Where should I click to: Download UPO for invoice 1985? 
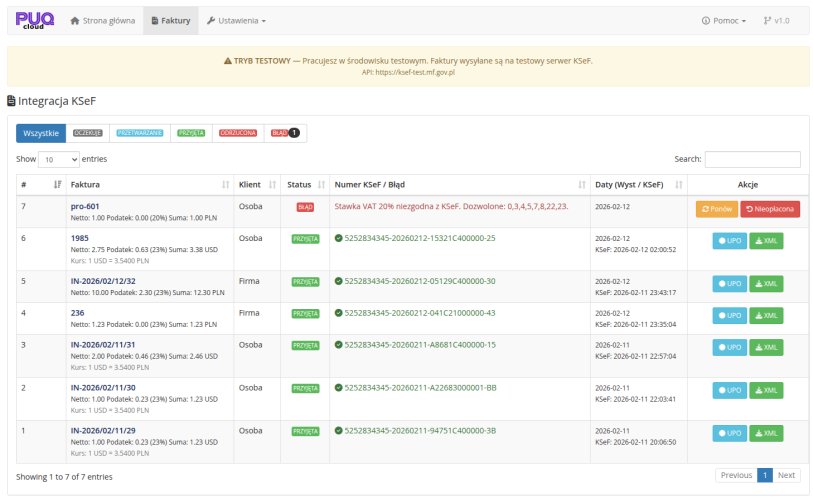tap(730, 241)
